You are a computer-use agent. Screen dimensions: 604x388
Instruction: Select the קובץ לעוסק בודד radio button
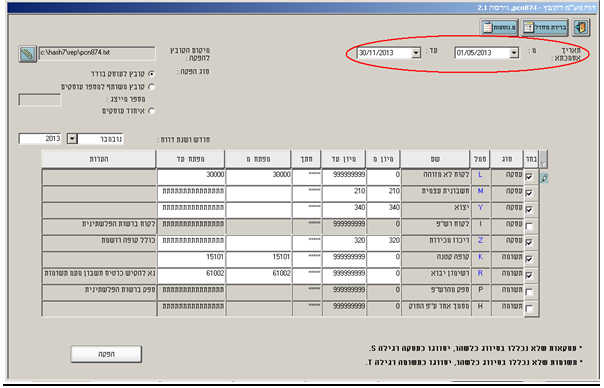click(x=151, y=74)
